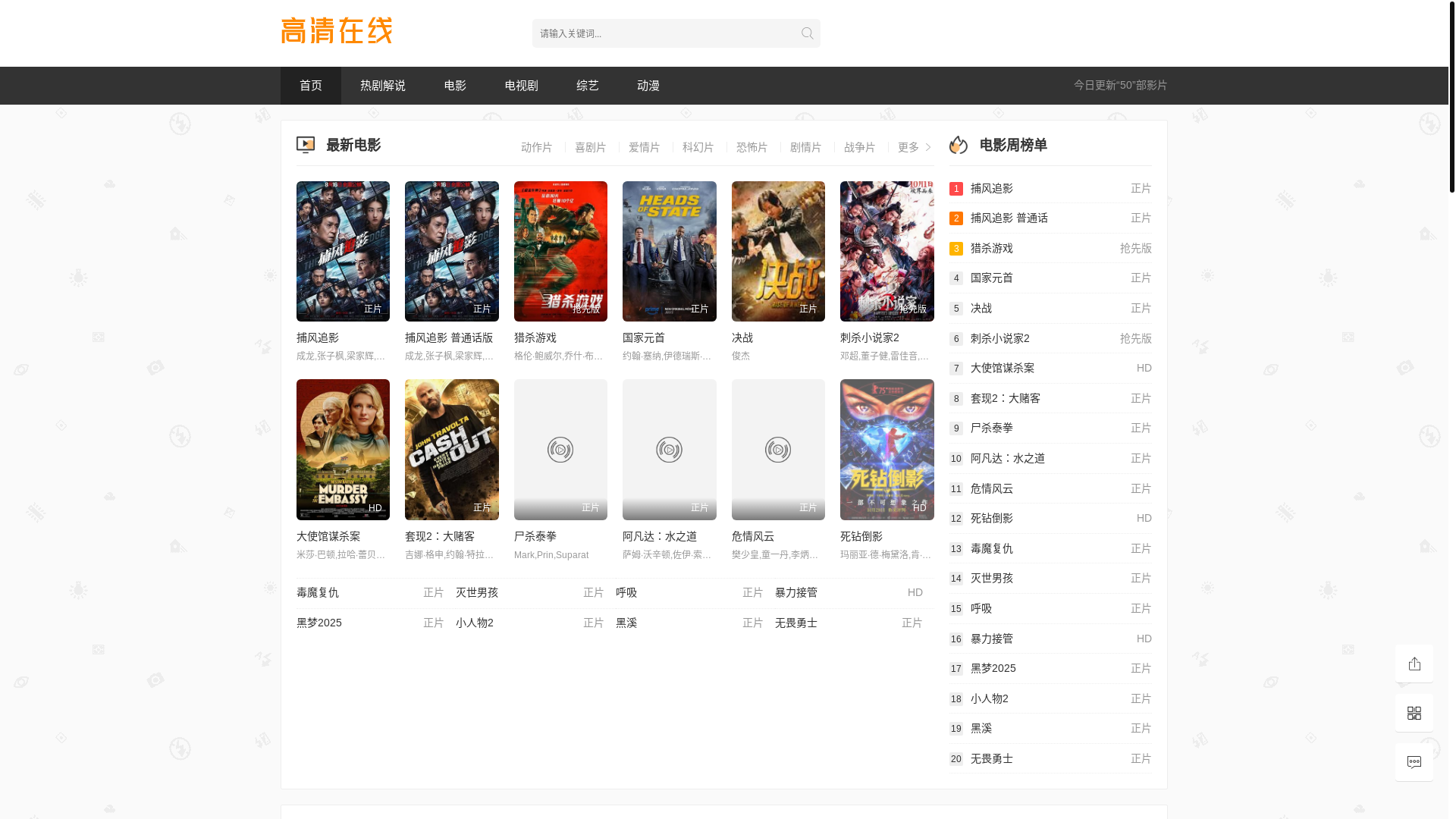Open rank 11 危情风云 in chart

(x=1050, y=488)
